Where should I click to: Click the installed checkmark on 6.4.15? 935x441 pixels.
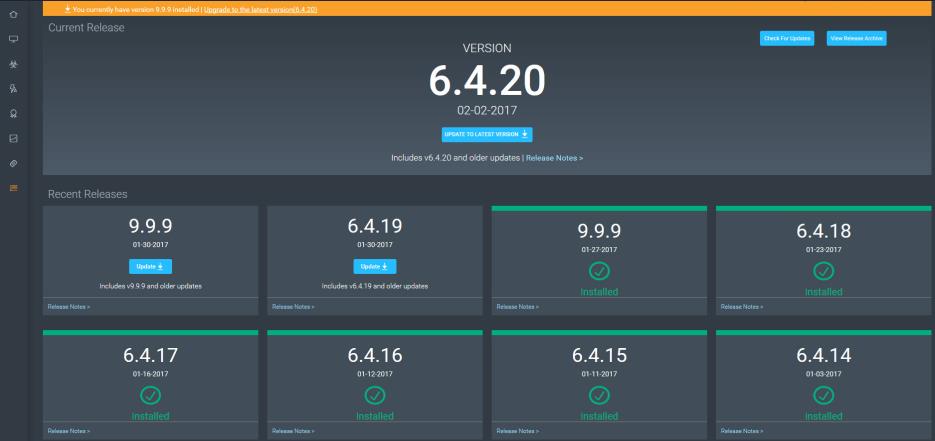[x=599, y=394]
